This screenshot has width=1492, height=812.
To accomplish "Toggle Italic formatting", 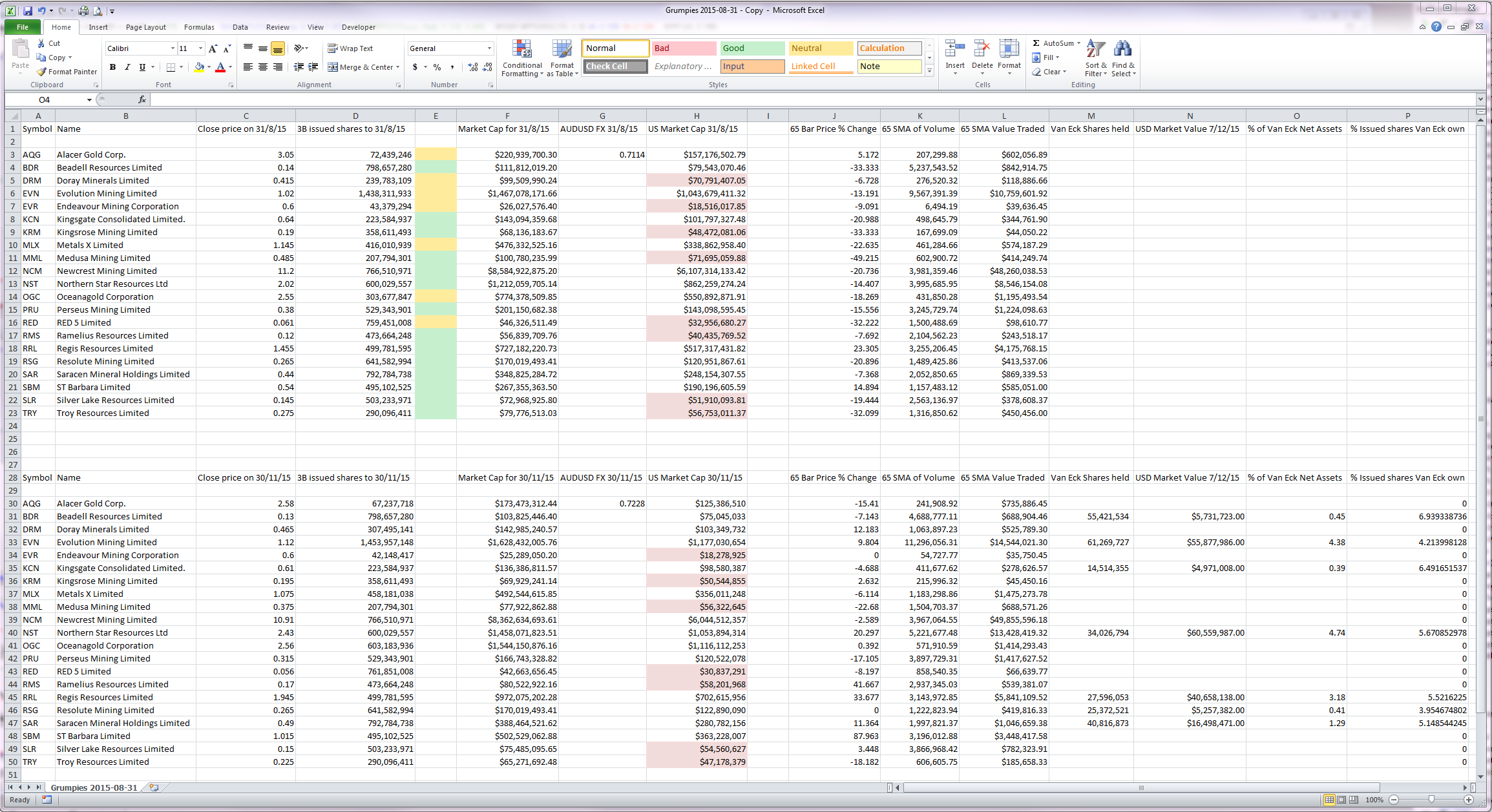I will 128,67.
